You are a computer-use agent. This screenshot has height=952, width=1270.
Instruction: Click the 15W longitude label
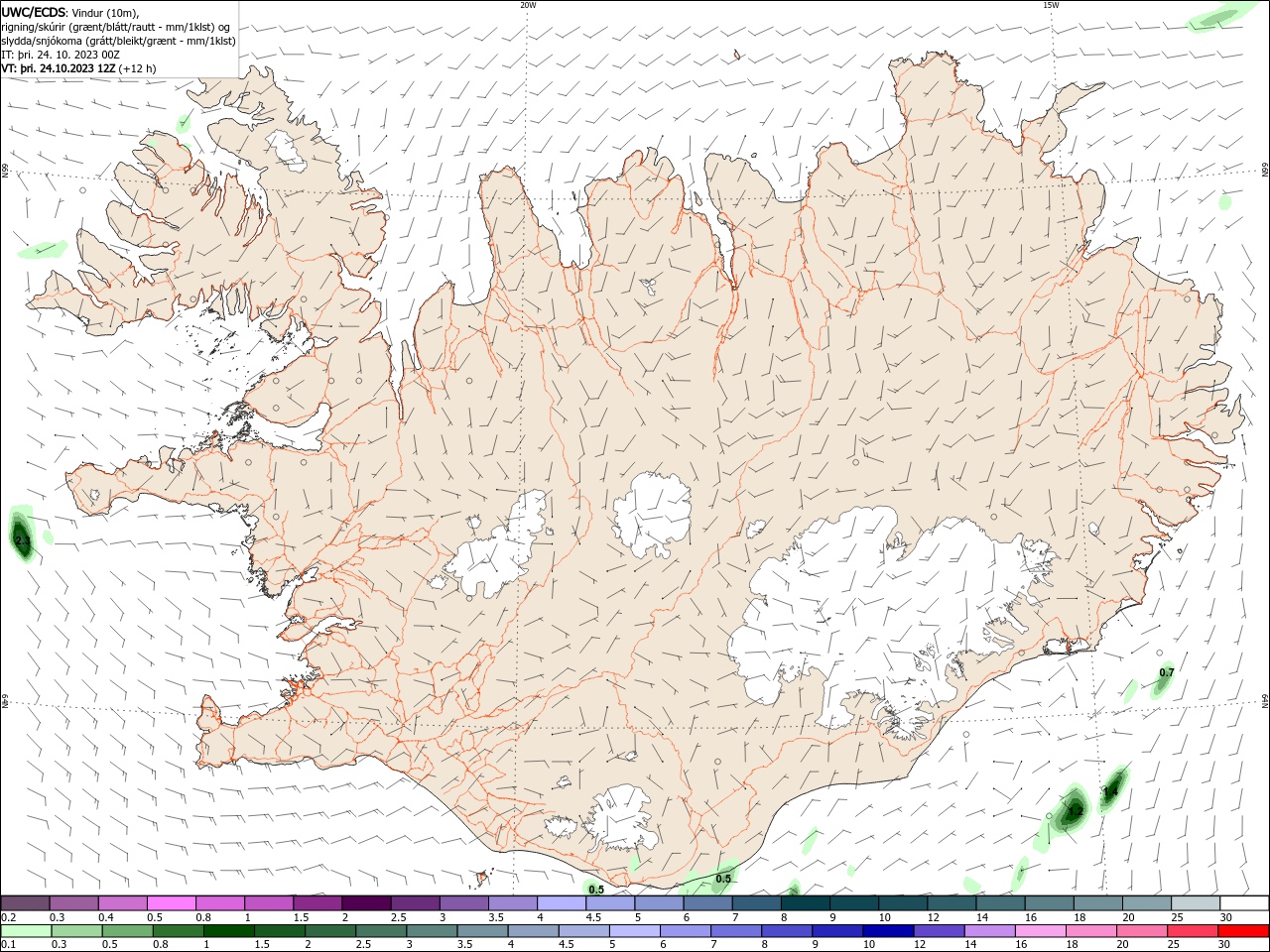pos(1051,5)
